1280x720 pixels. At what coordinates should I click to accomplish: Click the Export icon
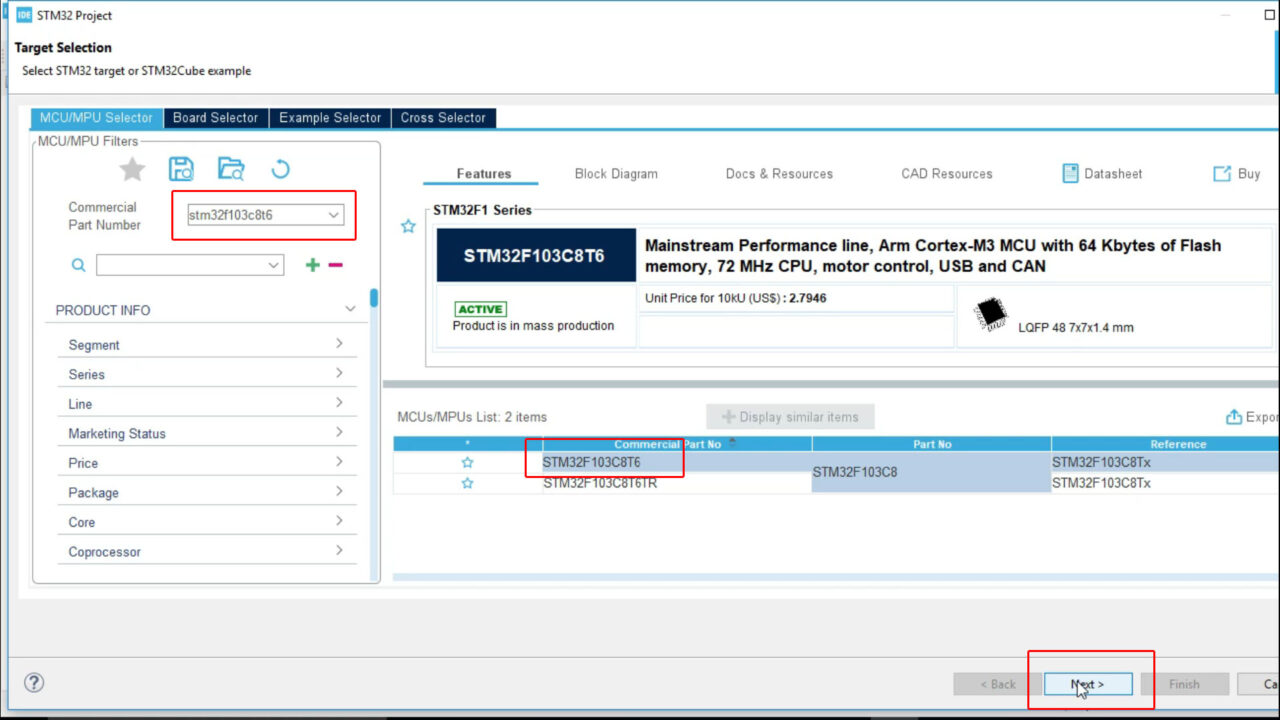pos(1234,417)
